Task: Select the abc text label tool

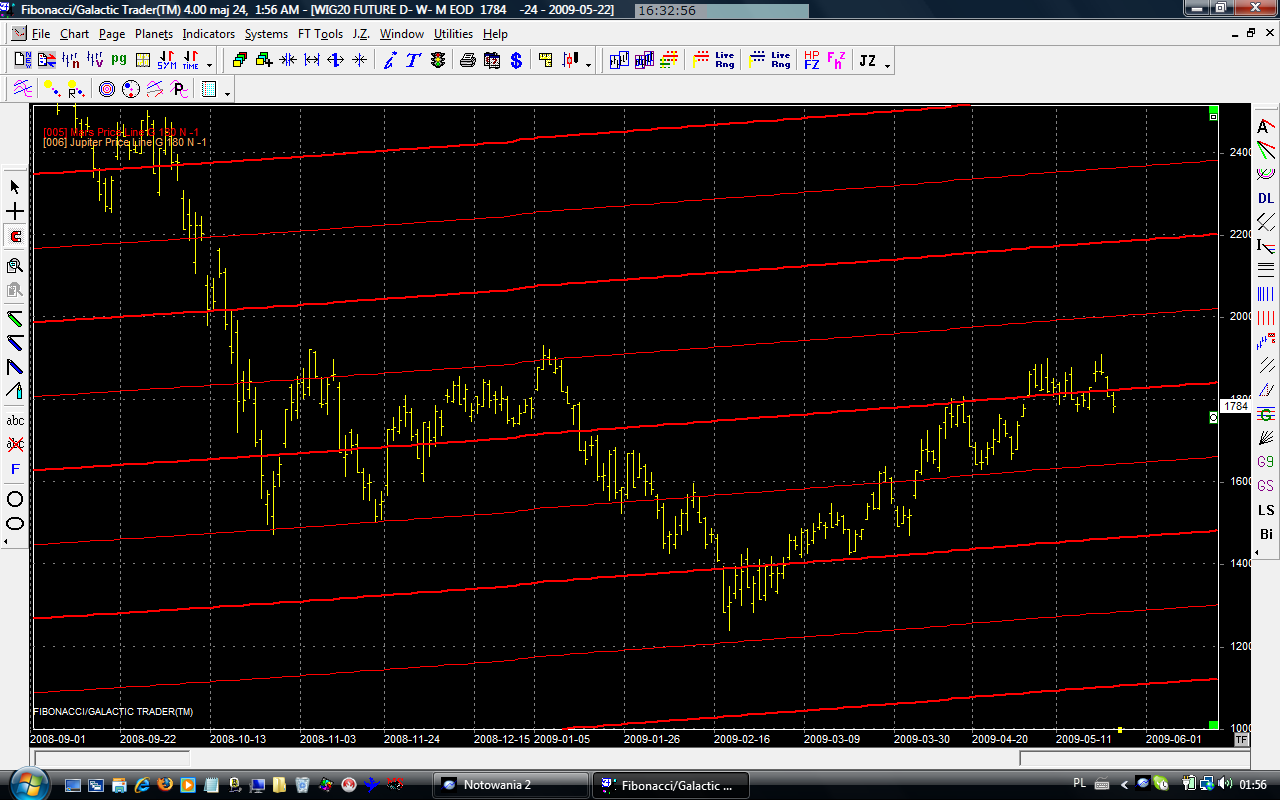Action: pyautogui.click(x=15, y=420)
